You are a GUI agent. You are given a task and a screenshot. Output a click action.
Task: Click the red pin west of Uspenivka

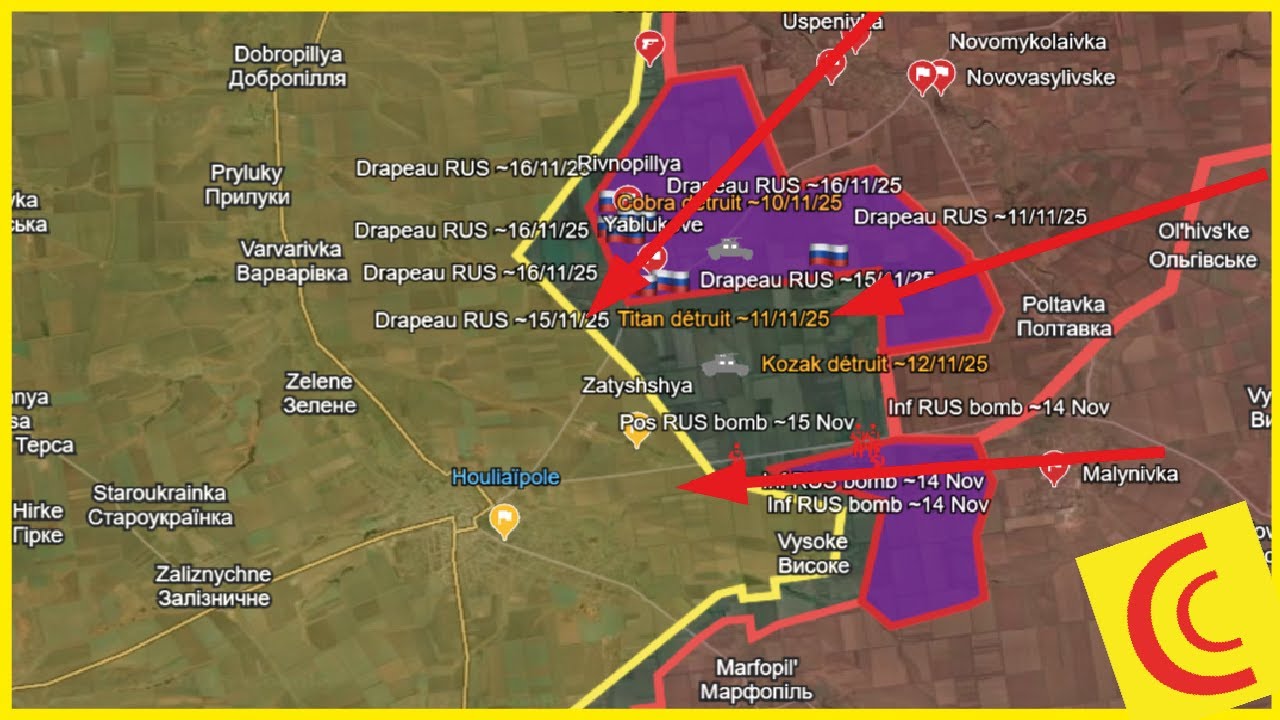click(x=651, y=46)
